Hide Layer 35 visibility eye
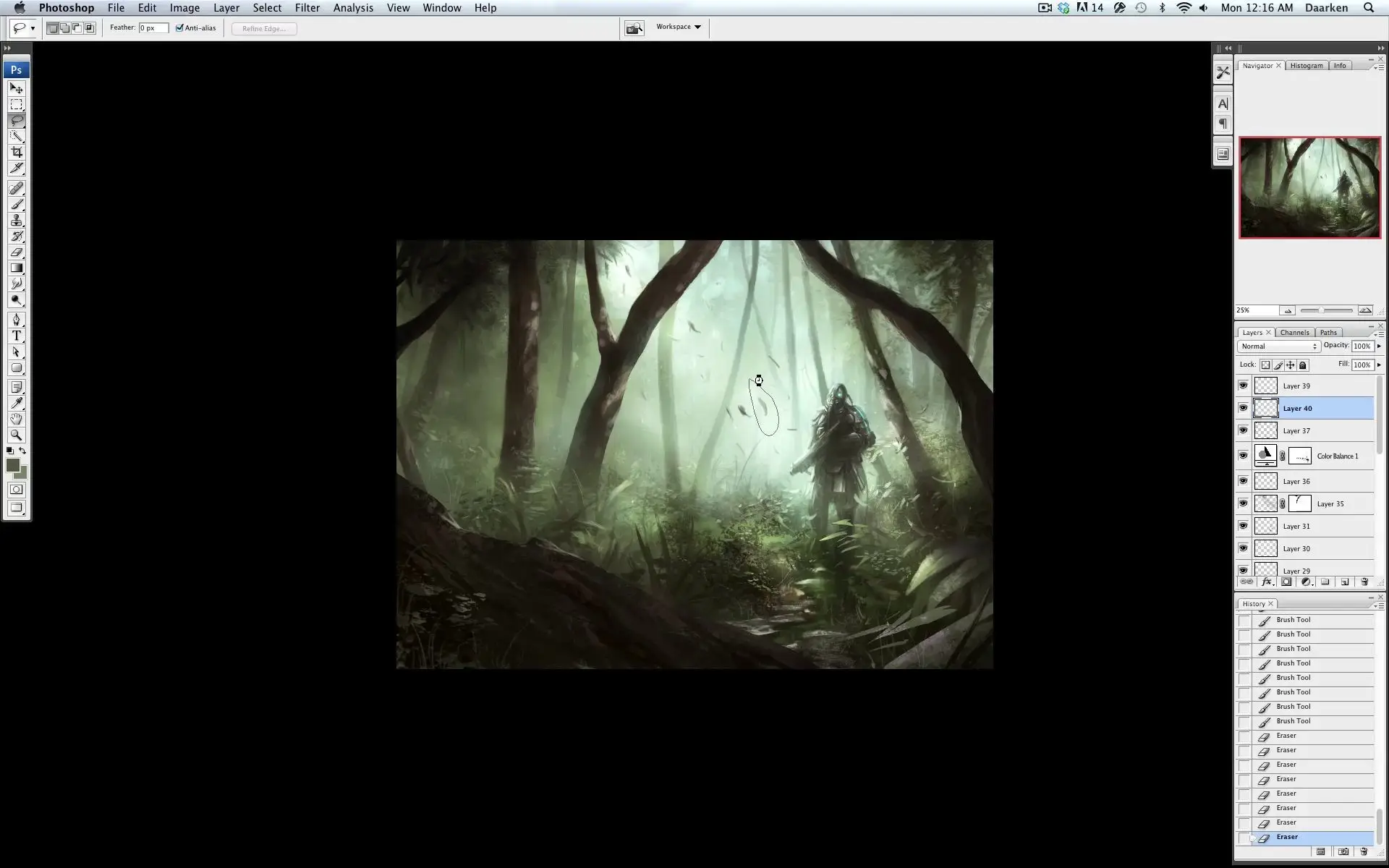Screen dimensions: 1389x868 1243,503
